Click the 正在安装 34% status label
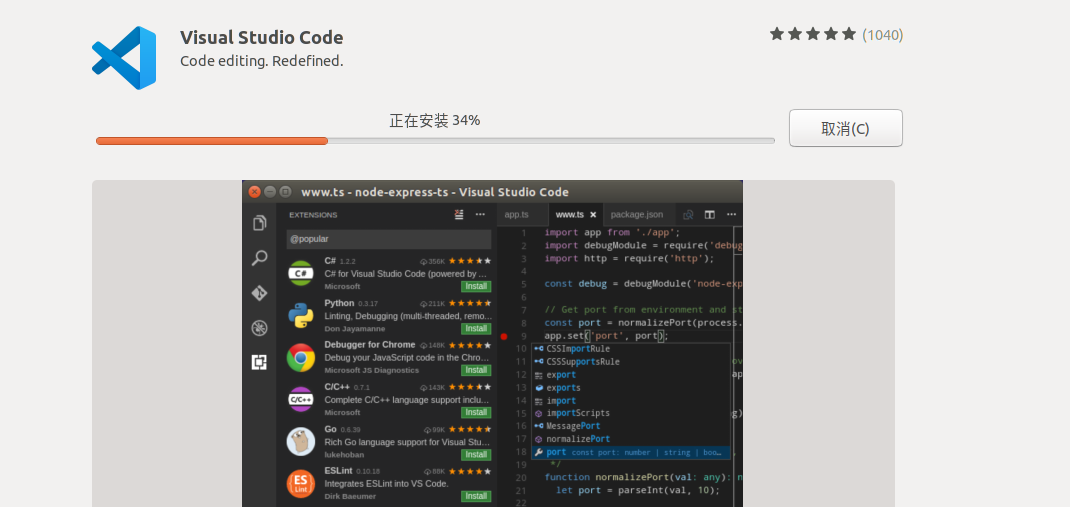1070x507 pixels. tap(435, 121)
